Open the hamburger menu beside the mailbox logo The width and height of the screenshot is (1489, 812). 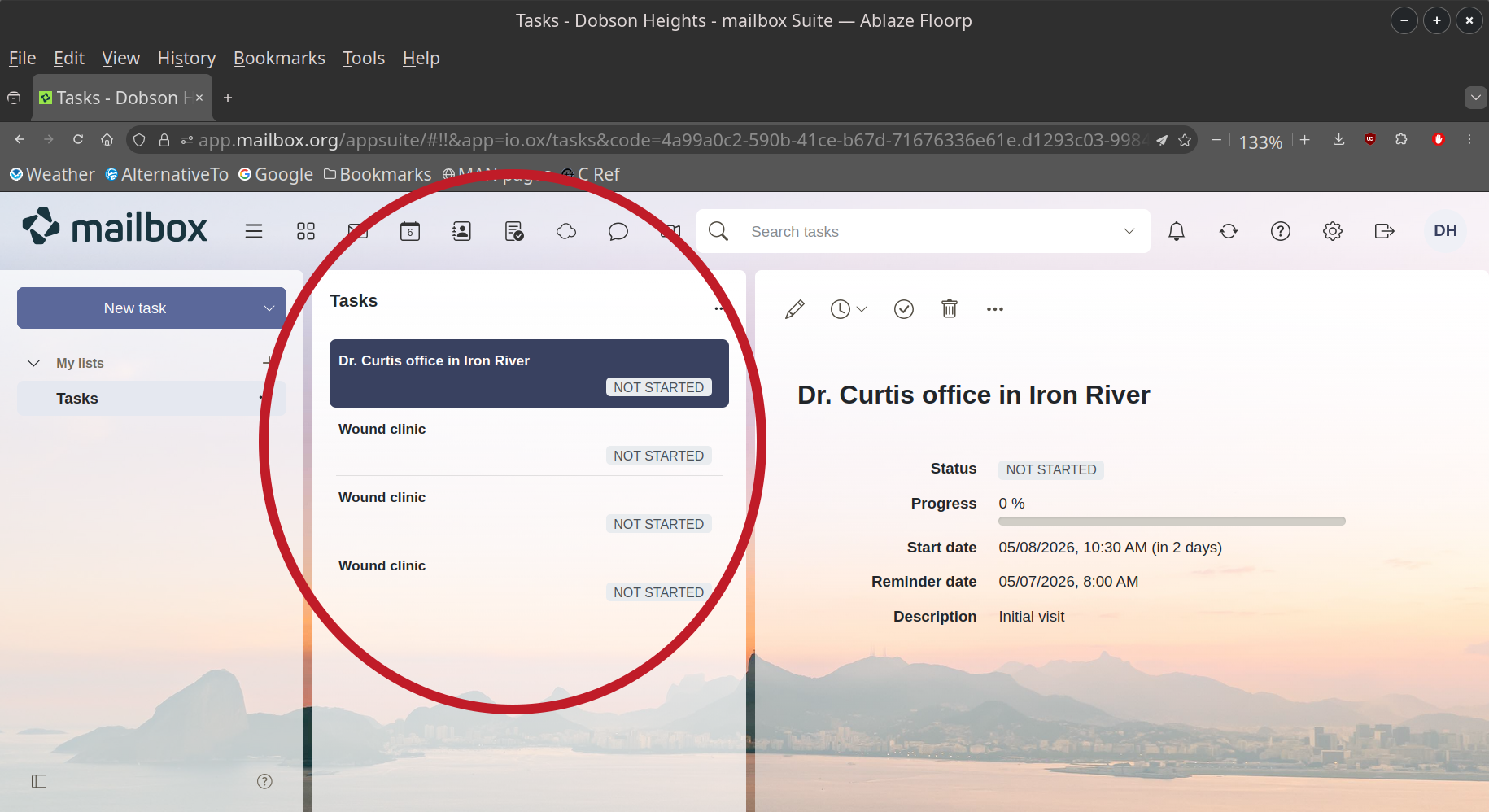pos(254,231)
